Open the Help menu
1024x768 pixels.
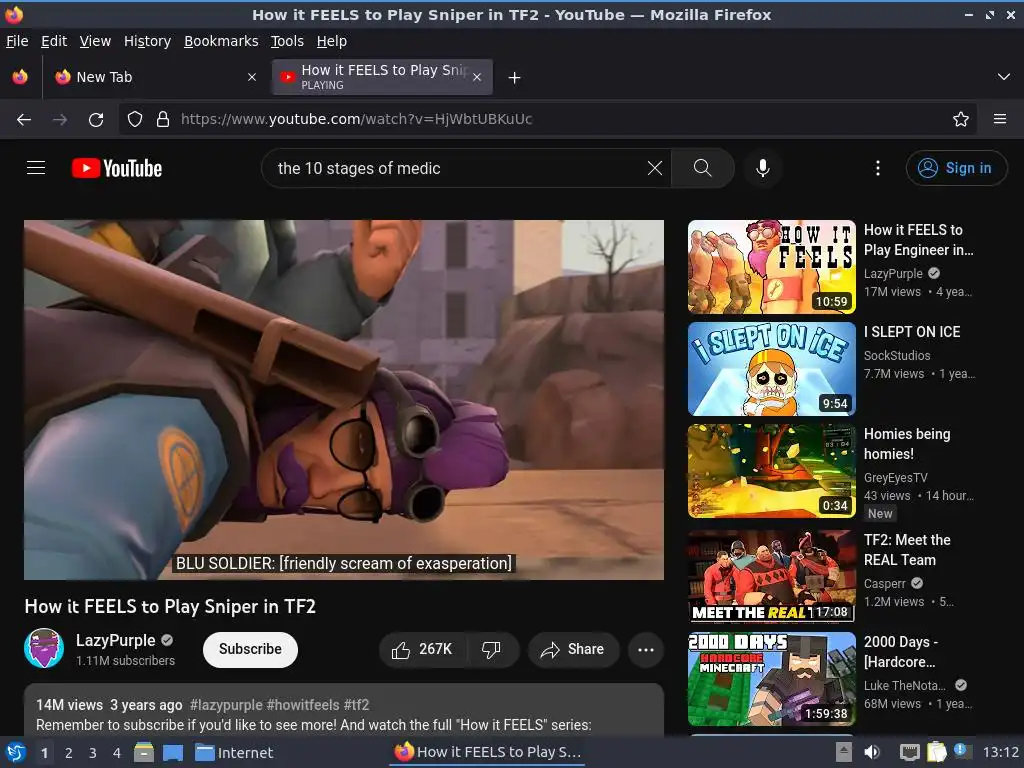click(331, 41)
